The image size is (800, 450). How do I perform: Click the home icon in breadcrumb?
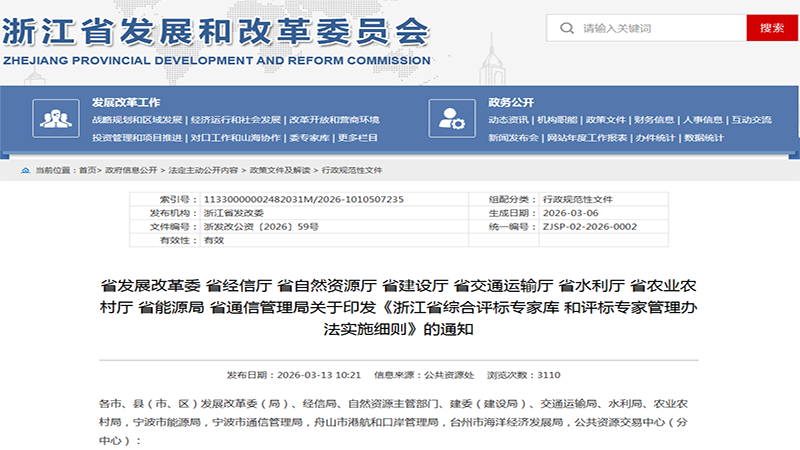click(x=26, y=170)
